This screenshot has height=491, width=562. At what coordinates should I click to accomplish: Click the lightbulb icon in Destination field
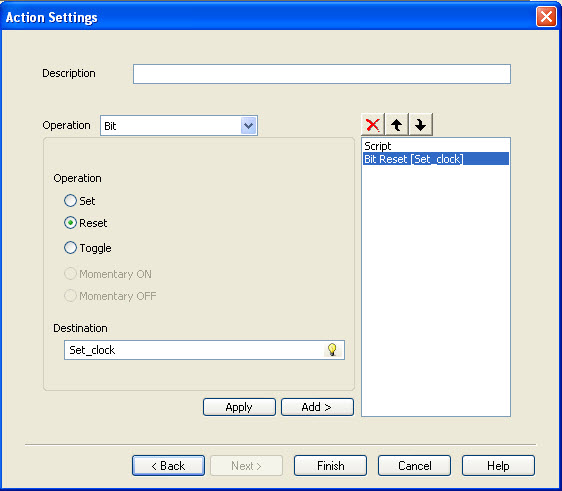333,350
